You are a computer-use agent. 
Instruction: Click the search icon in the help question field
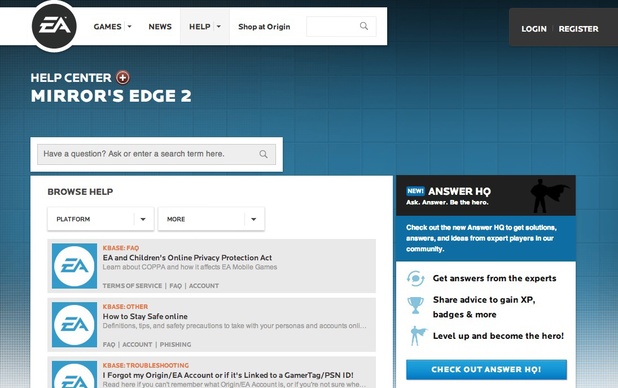263,154
